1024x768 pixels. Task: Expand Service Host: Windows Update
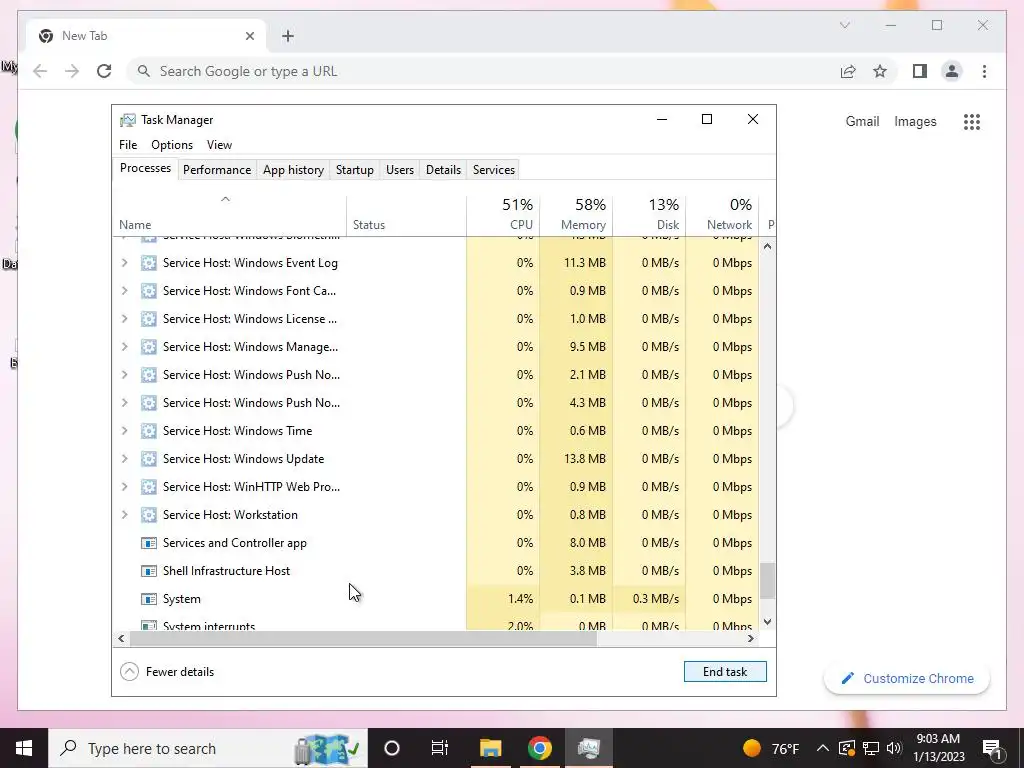pyautogui.click(x=124, y=459)
